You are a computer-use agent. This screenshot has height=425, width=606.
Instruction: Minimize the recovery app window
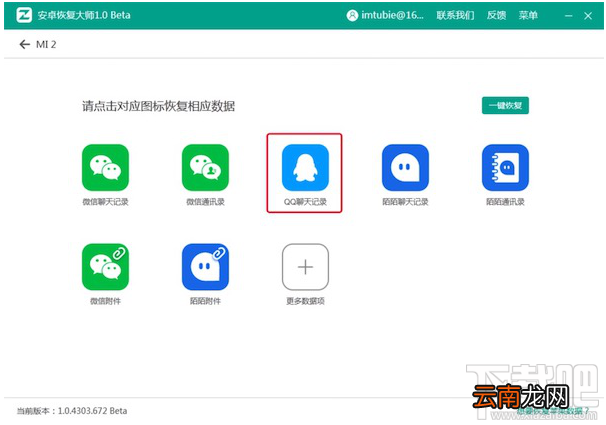point(568,16)
